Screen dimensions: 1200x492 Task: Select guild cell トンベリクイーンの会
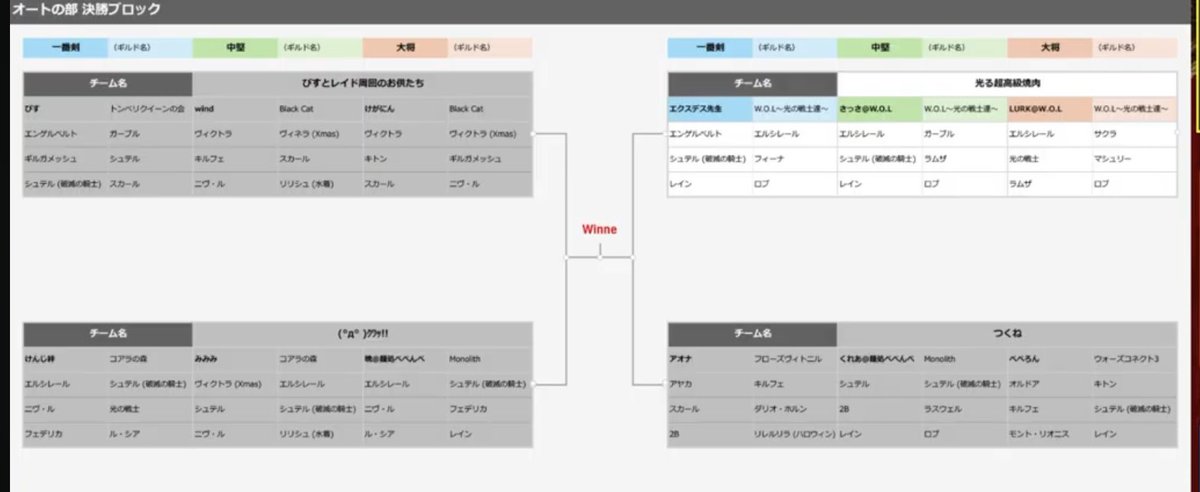(147, 108)
